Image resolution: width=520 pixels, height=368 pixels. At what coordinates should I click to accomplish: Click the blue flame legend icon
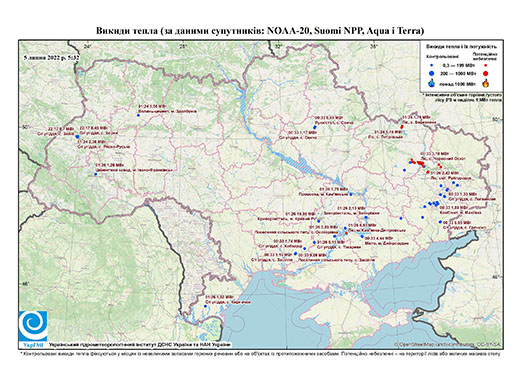point(432,83)
